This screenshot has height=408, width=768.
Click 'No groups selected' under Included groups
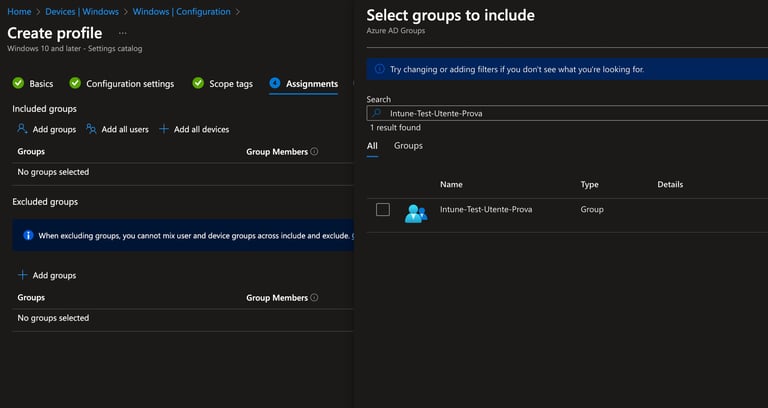click(x=53, y=172)
